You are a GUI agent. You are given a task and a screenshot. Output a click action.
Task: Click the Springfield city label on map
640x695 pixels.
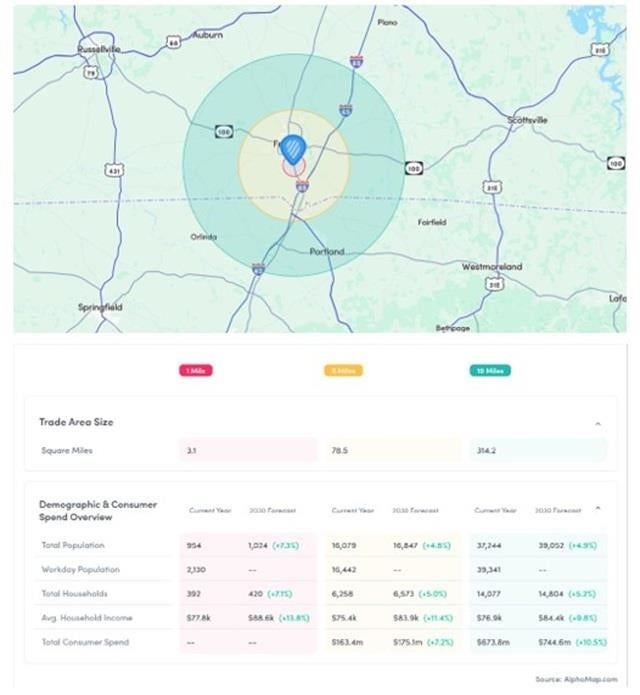point(100,307)
